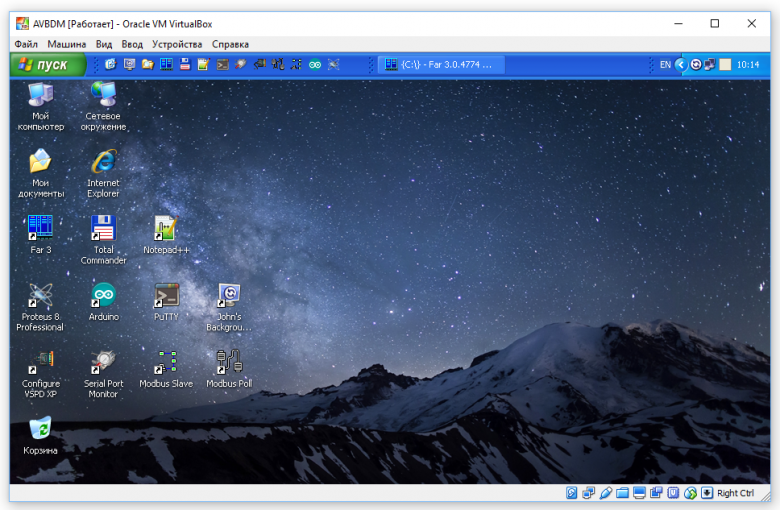Launch Far Manager from quick launch bar

coord(166,65)
